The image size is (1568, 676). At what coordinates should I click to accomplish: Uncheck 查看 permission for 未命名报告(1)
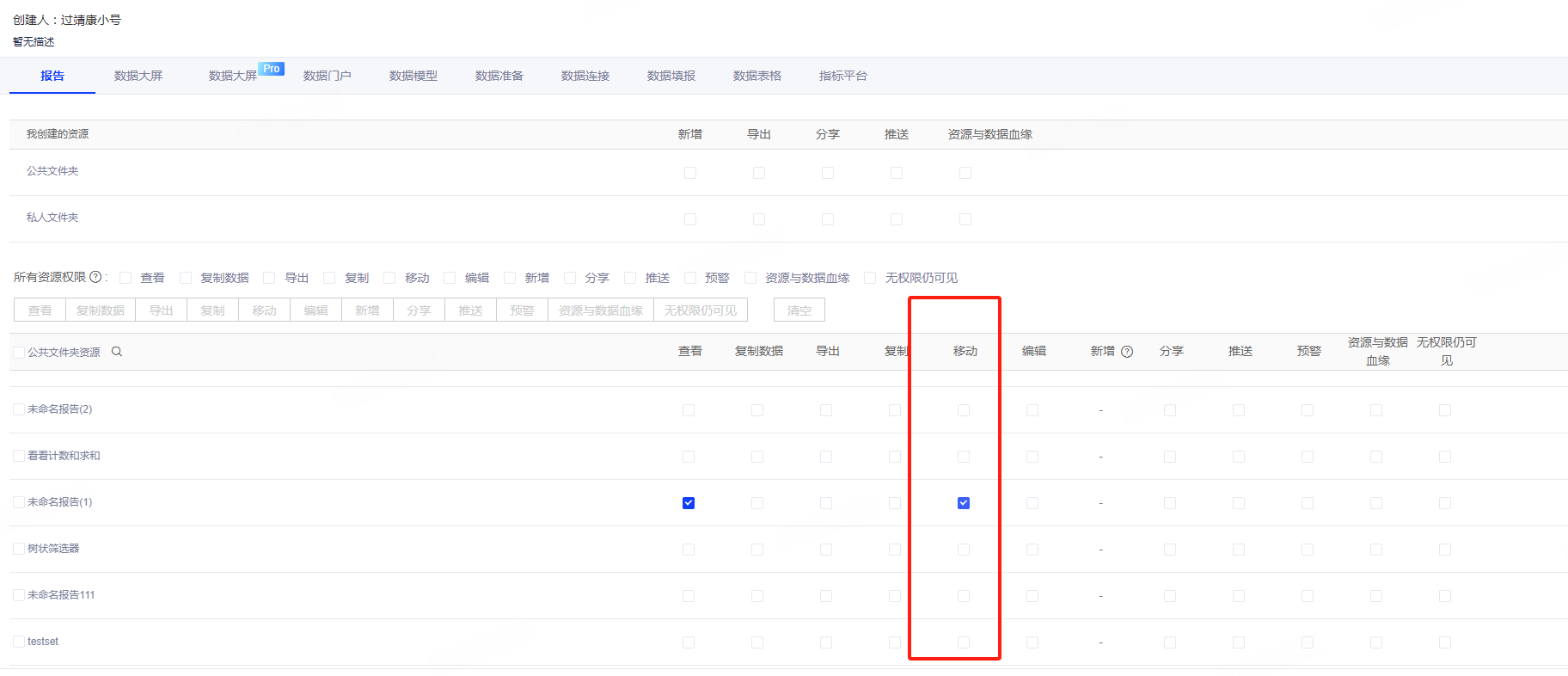coord(689,503)
